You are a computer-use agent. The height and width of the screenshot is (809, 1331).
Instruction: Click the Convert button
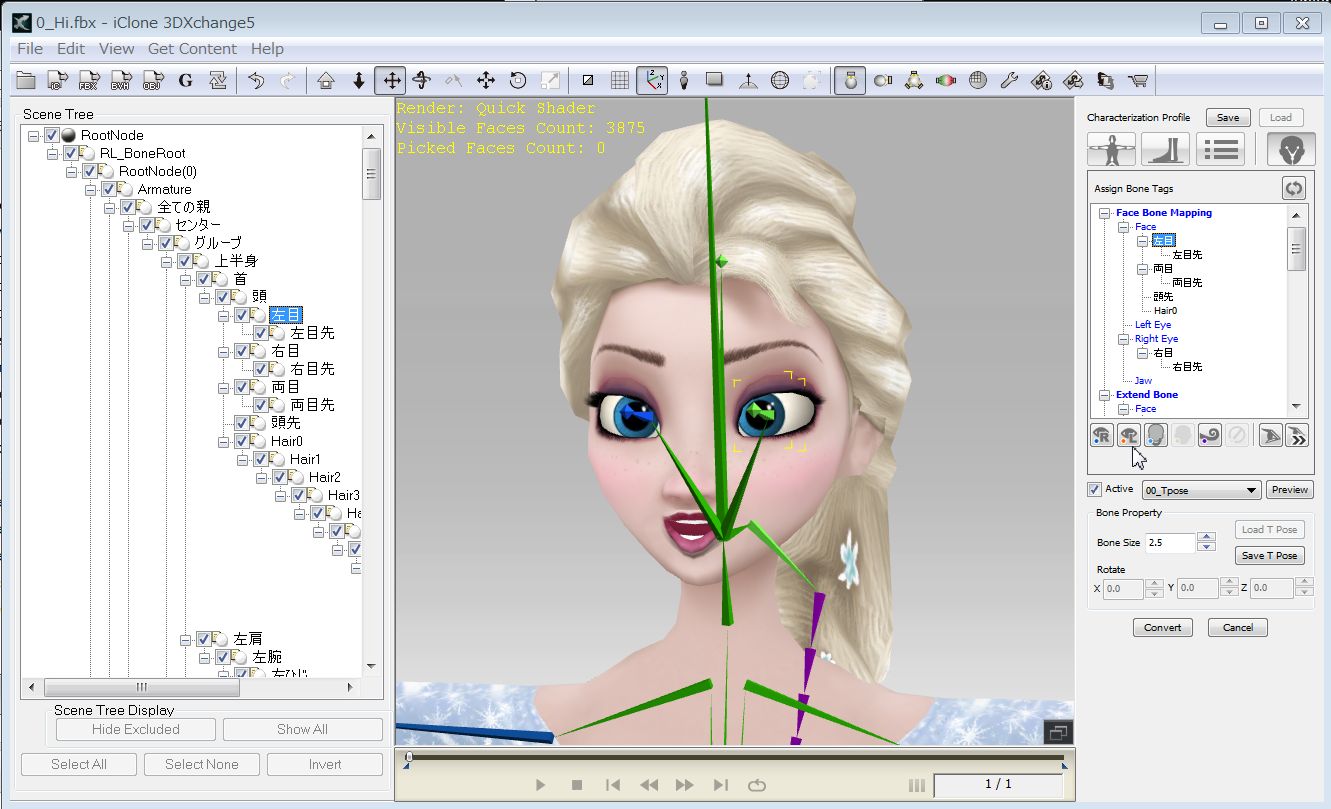(x=1162, y=627)
